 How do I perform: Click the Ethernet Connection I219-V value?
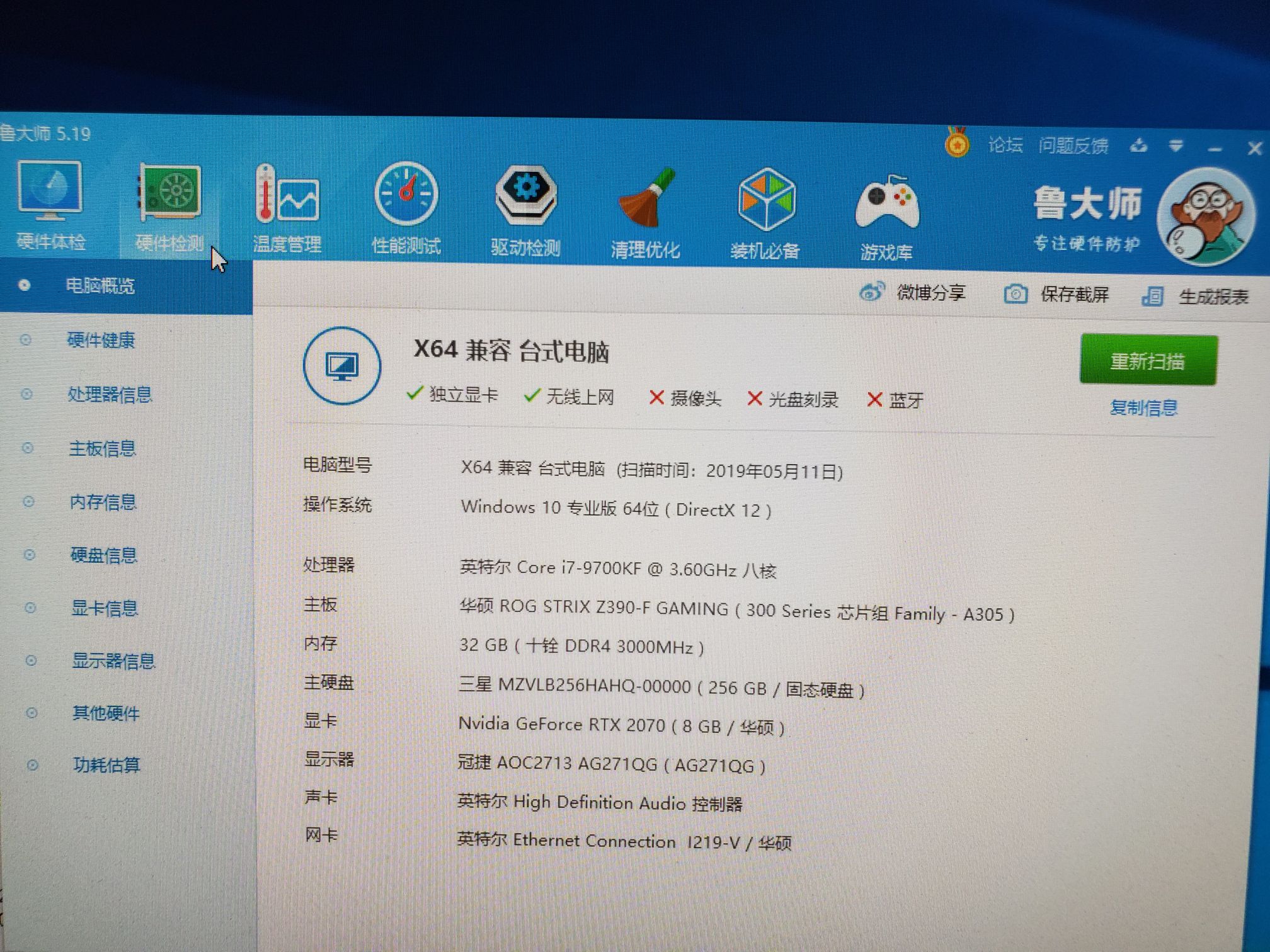coord(624,841)
